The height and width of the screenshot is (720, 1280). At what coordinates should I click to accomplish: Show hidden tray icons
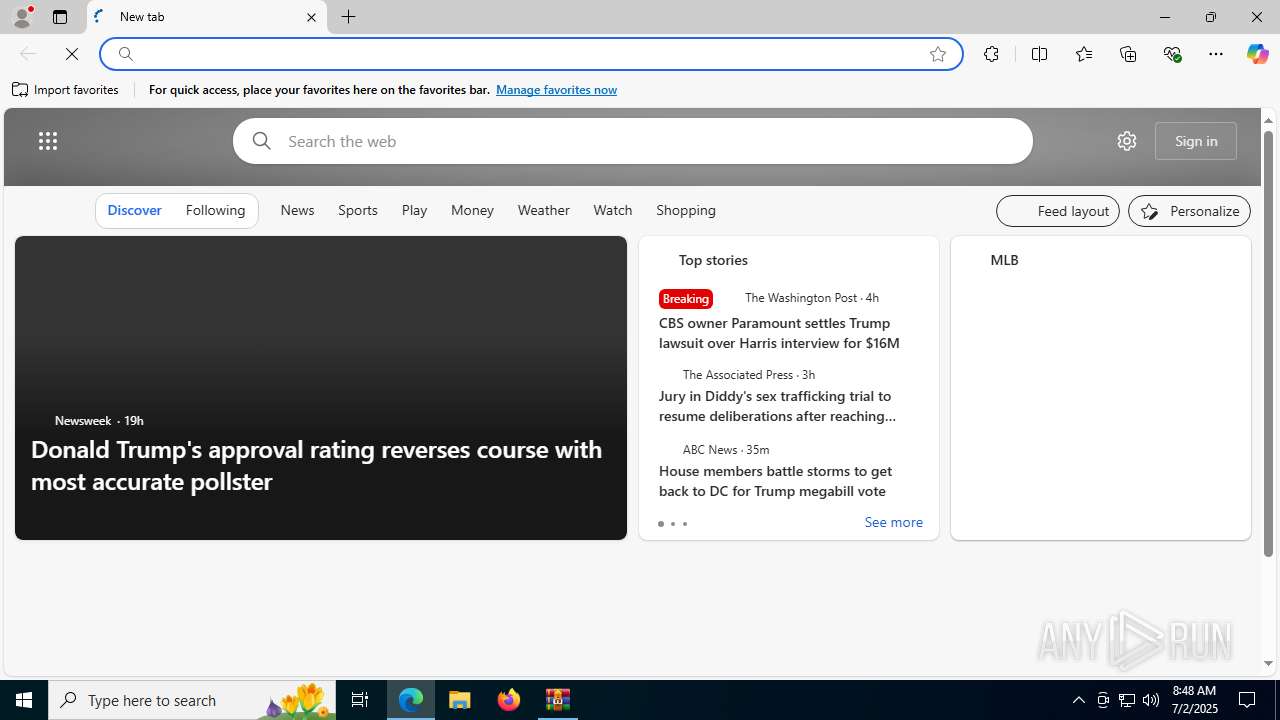(1078, 700)
